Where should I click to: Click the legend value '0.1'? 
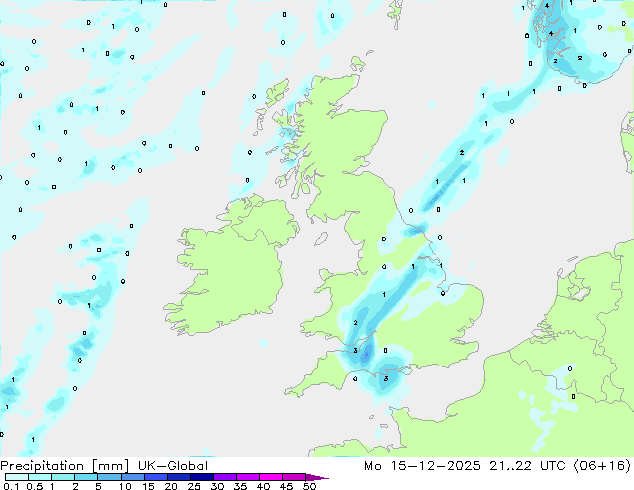point(11,486)
